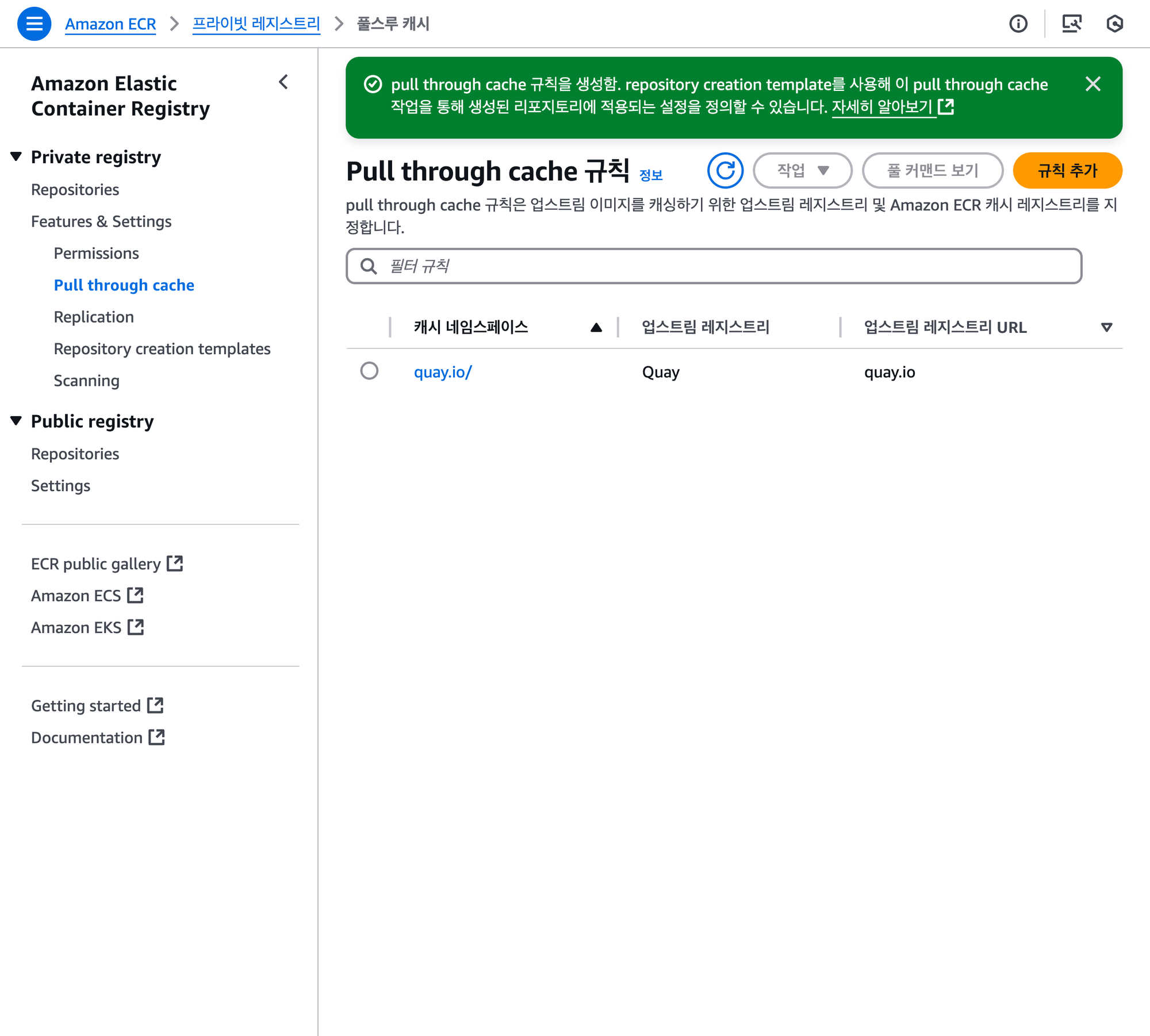
Task: Open Amazon ECS link
Action: [76, 596]
